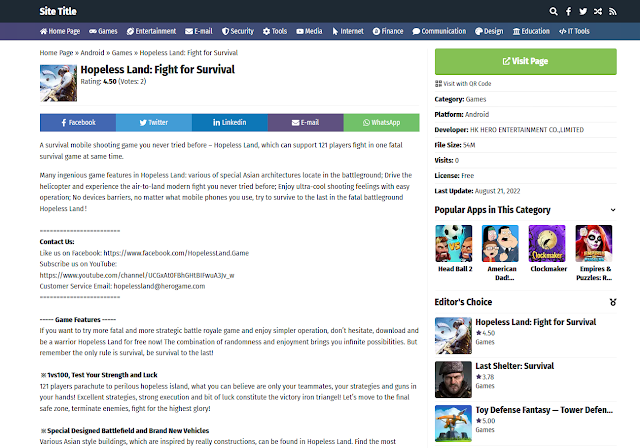Viewport: 640px width, 448px height.
Task: Click the Last Update August 21, 2022 text
Action: [x=477, y=191]
